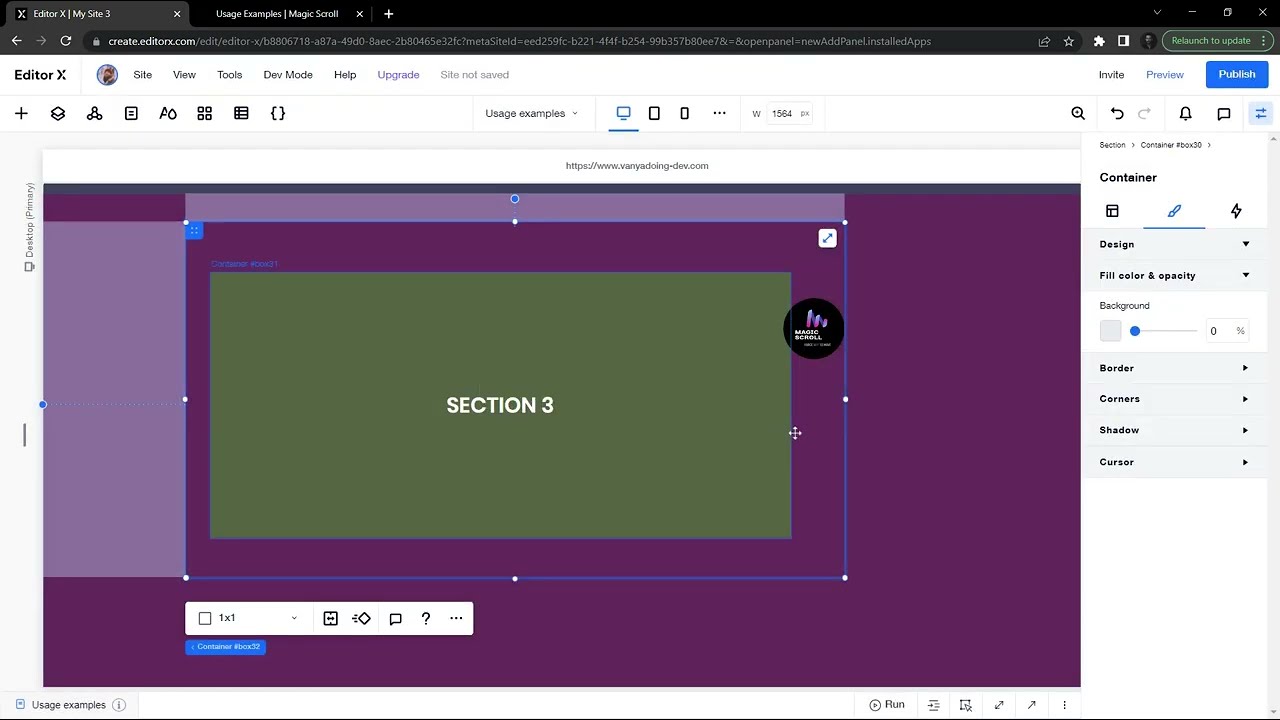Click the Run button
The height and width of the screenshot is (720, 1280).
(887, 705)
